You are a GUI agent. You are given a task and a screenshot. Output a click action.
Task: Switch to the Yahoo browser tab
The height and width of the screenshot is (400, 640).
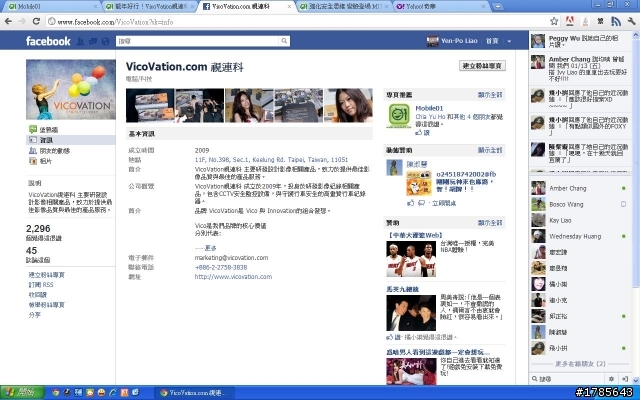pos(441,7)
